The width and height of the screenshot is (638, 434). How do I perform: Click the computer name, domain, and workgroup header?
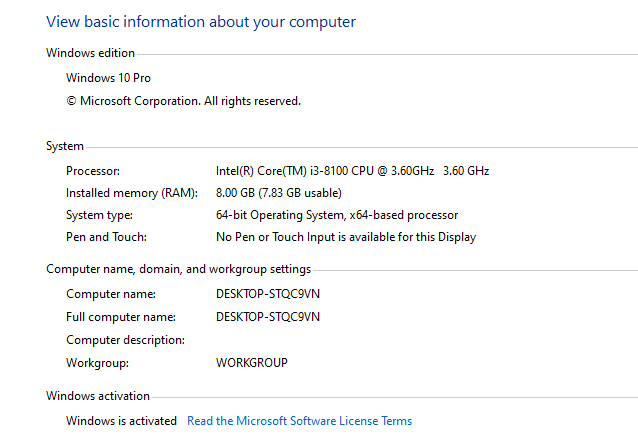click(178, 269)
